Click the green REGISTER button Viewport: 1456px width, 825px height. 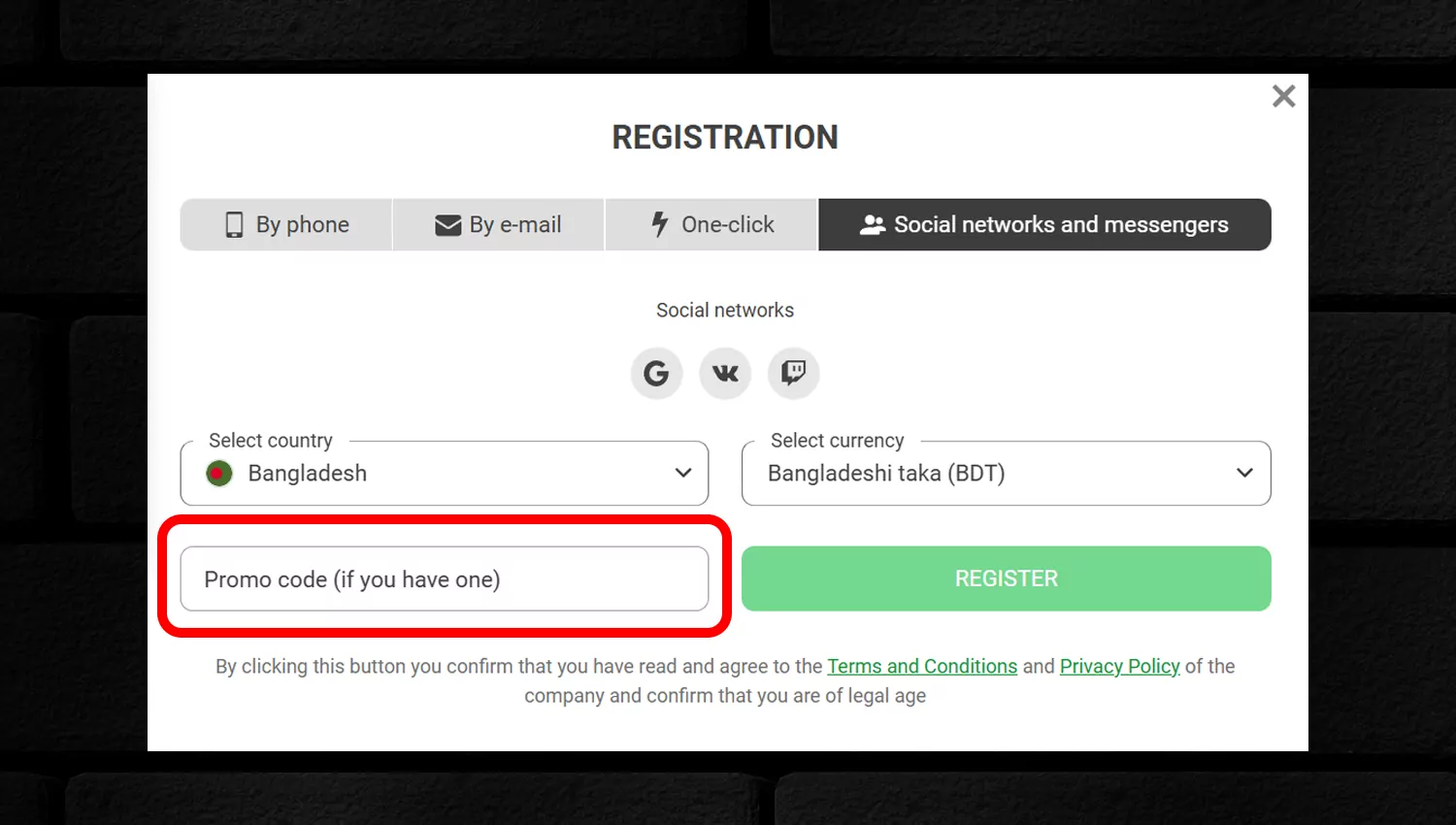1006,578
